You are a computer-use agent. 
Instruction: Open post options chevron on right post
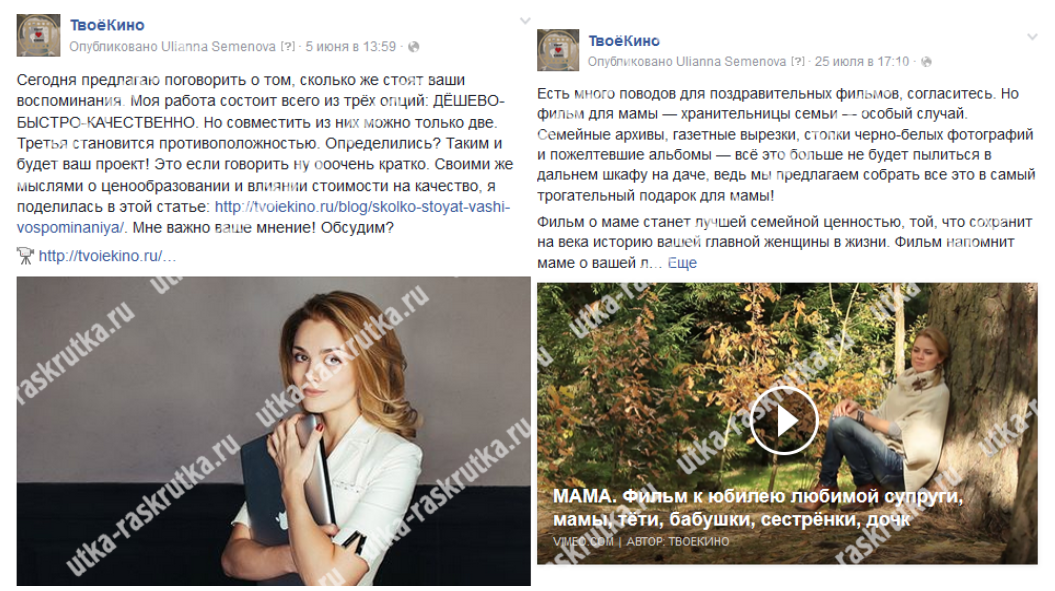tap(1032, 36)
